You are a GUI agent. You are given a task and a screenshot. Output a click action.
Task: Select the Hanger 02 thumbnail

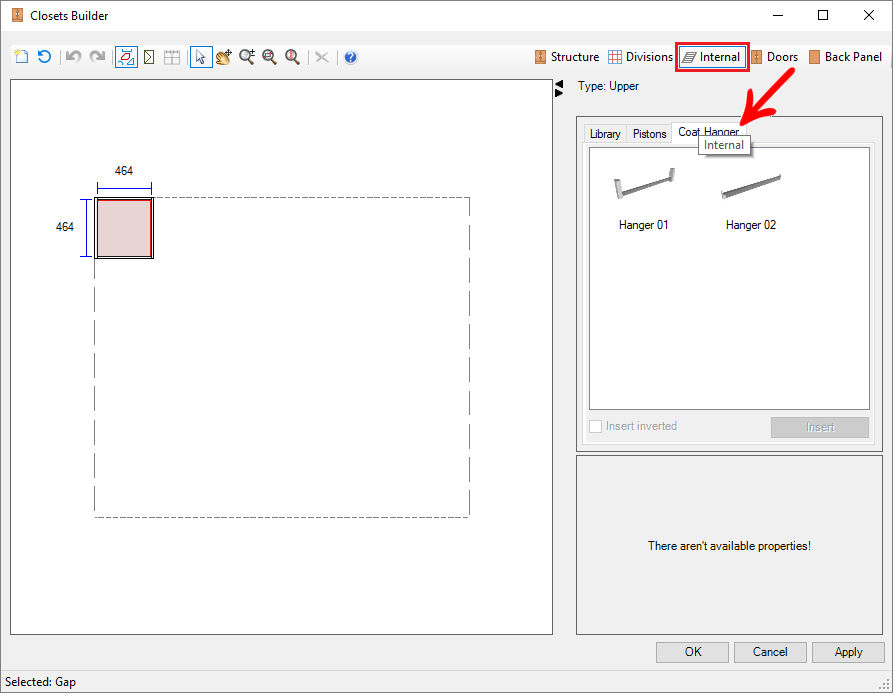[x=751, y=199]
